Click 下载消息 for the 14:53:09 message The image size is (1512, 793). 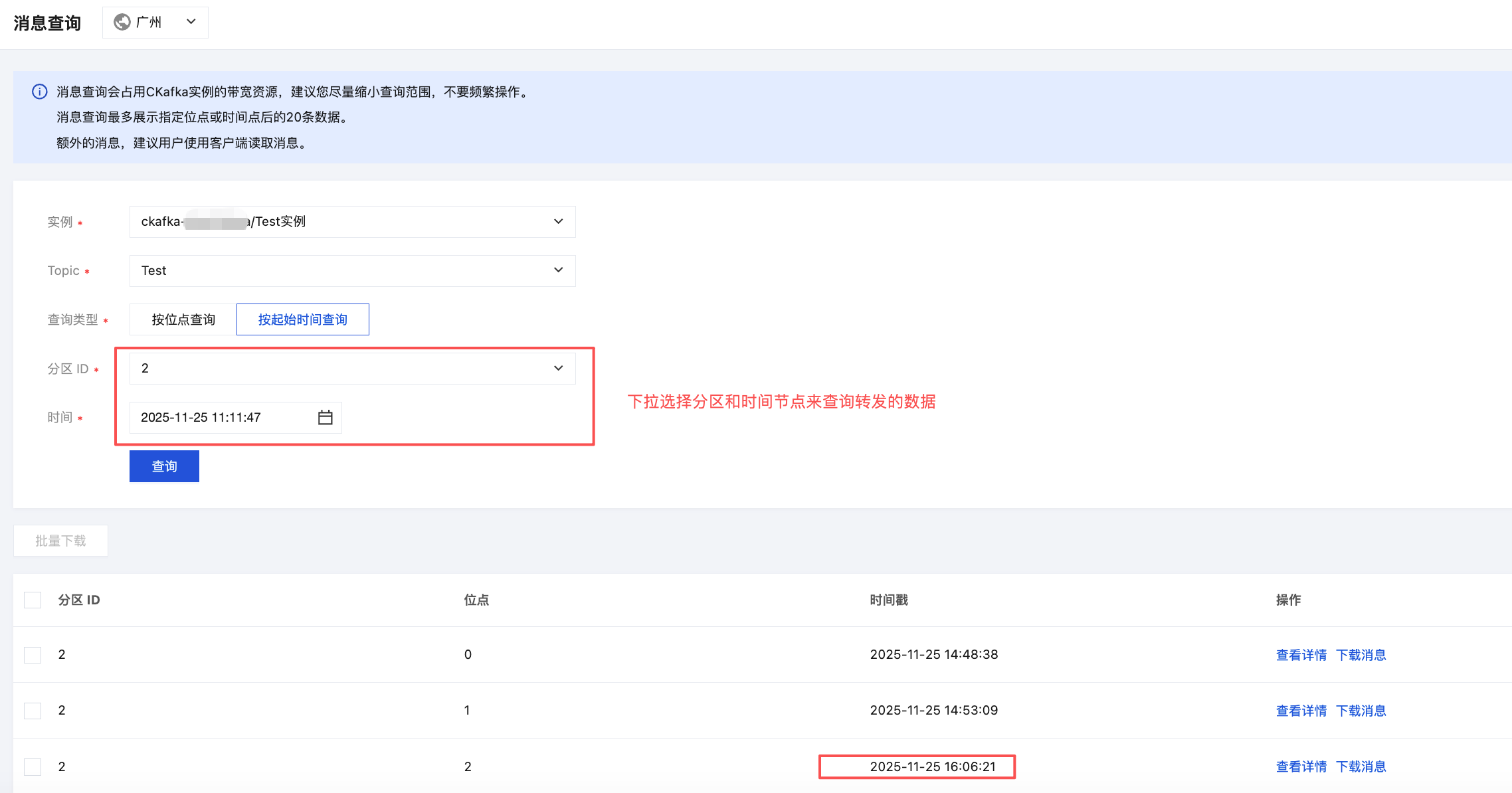click(x=1361, y=711)
